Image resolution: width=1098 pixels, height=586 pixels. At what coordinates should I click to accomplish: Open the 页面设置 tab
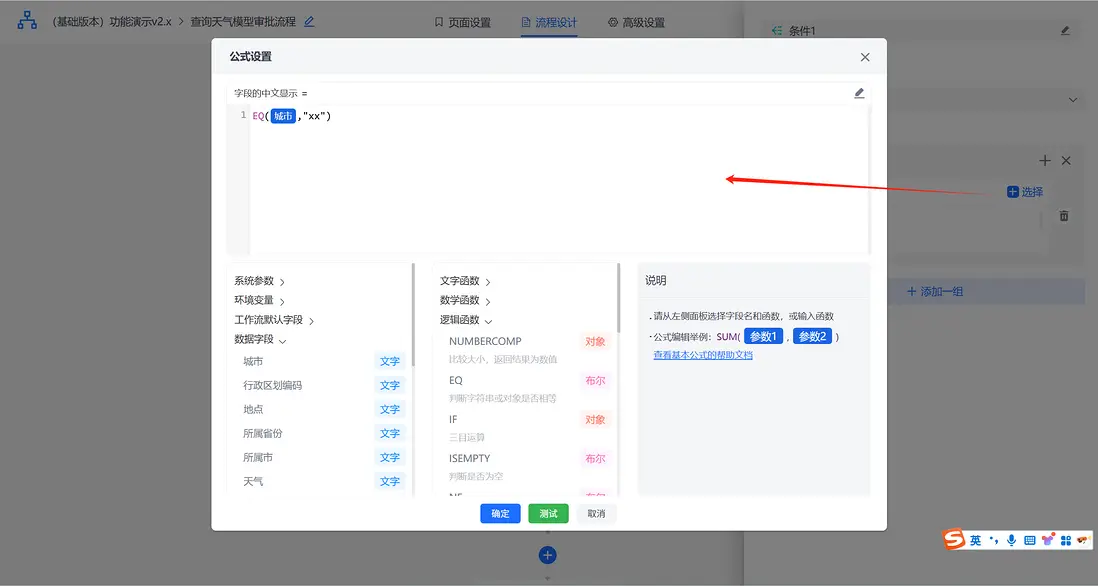coord(463,22)
